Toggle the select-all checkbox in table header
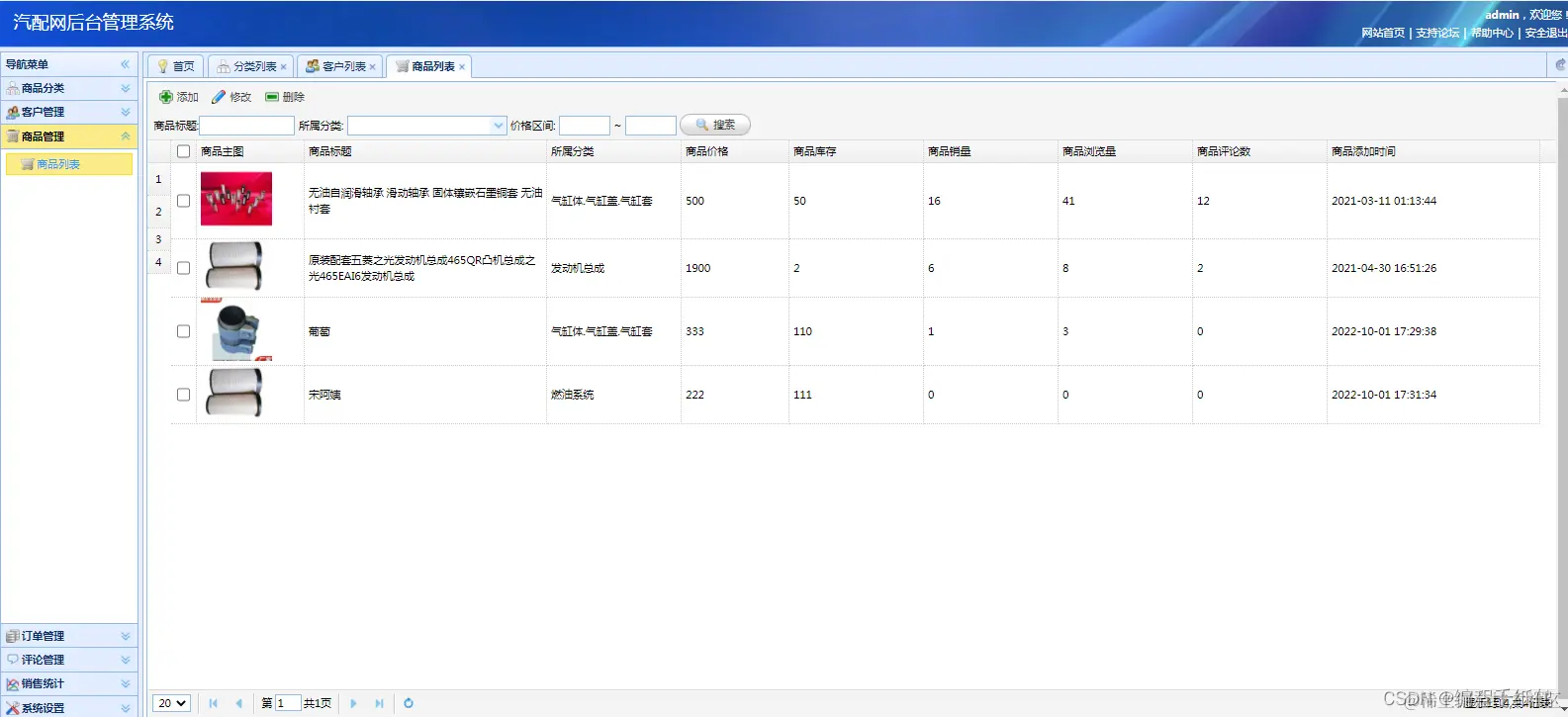 183,151
